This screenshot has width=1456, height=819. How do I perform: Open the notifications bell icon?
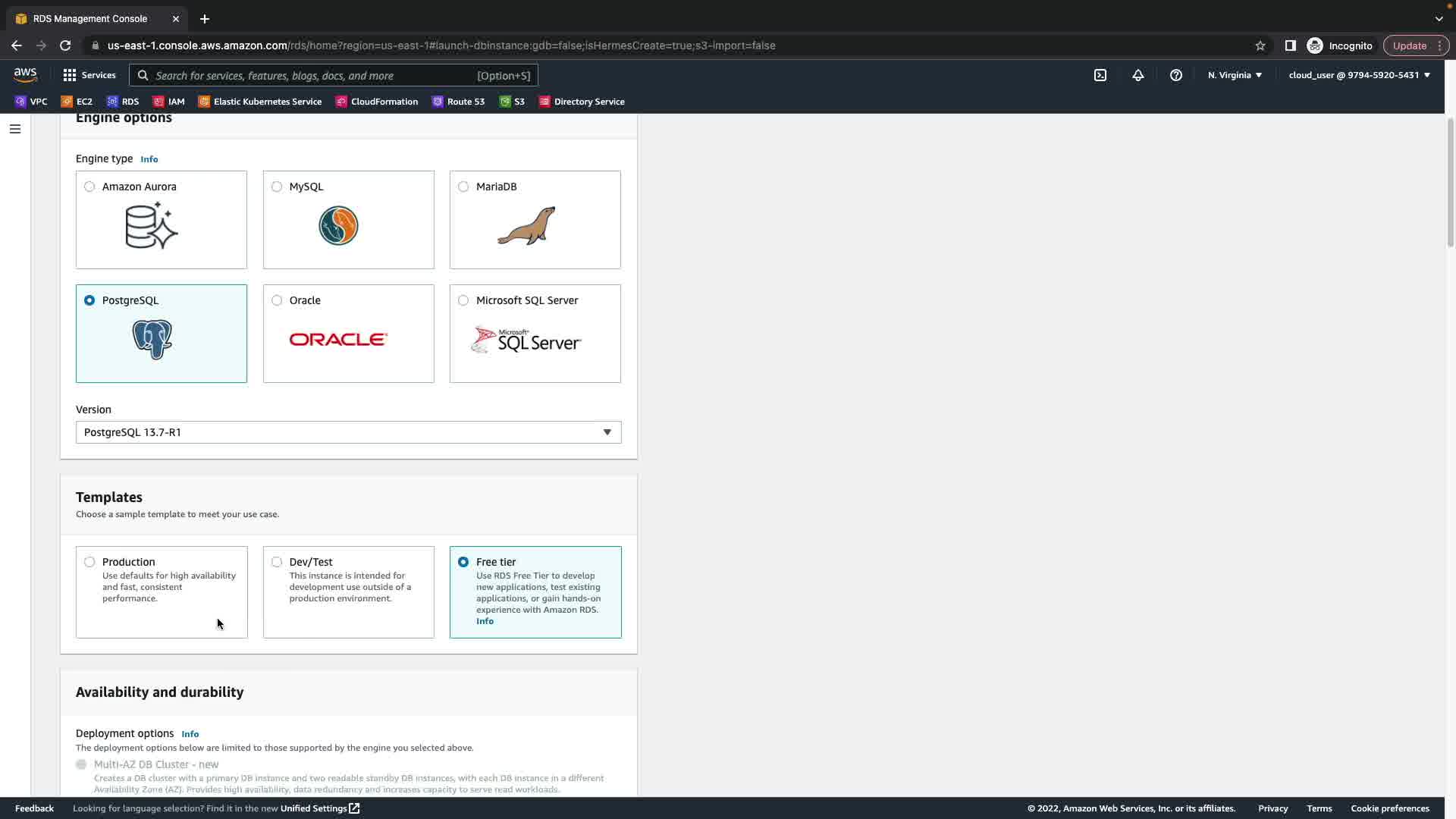tap(1137, 75)
